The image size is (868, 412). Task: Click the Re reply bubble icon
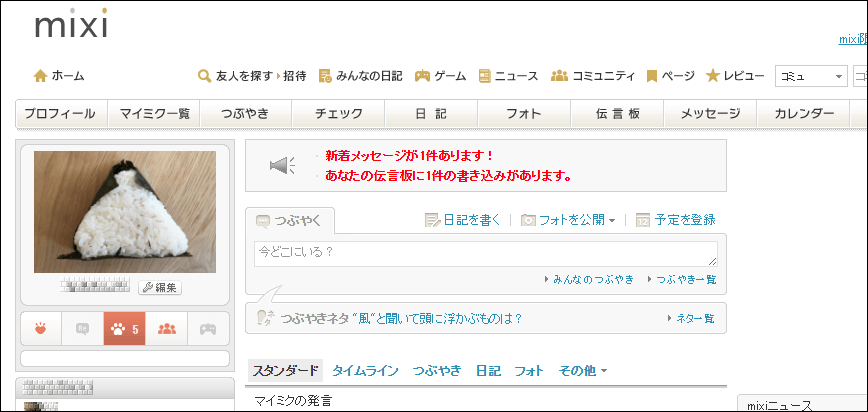coord(82,328)
